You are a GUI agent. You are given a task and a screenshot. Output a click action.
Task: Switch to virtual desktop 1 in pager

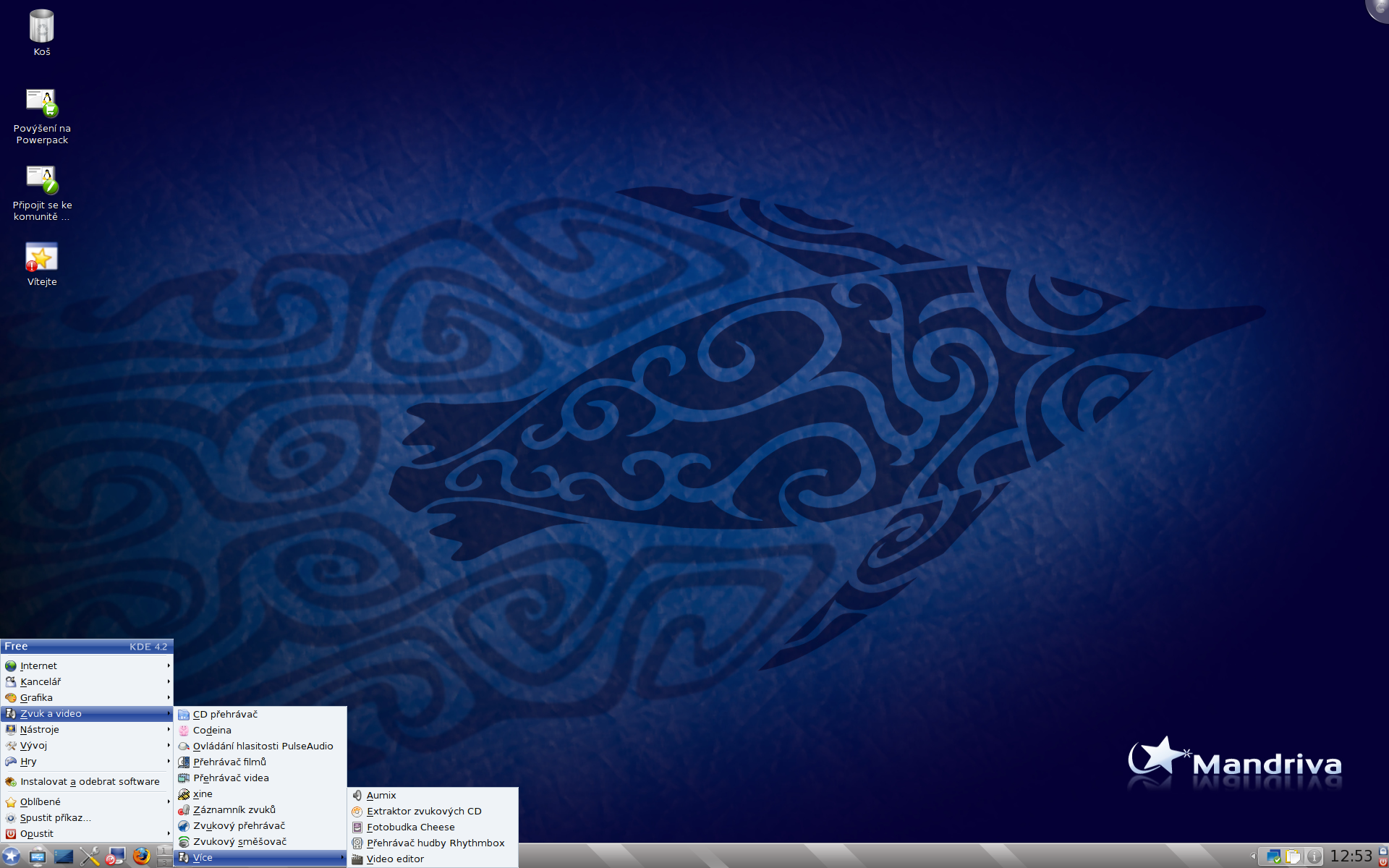(x=164, y=850)
